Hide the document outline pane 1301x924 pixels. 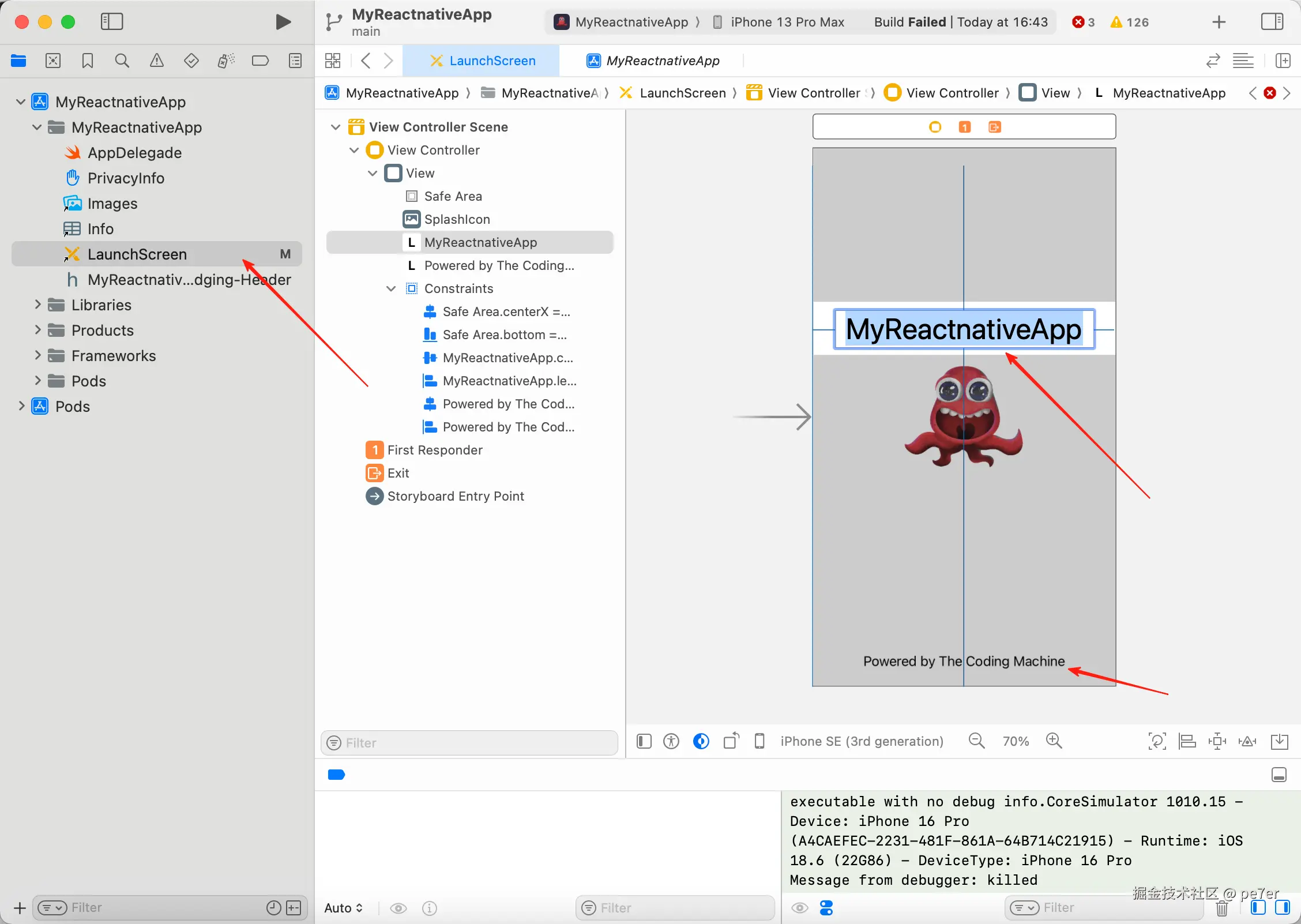(x=644, y=741)
